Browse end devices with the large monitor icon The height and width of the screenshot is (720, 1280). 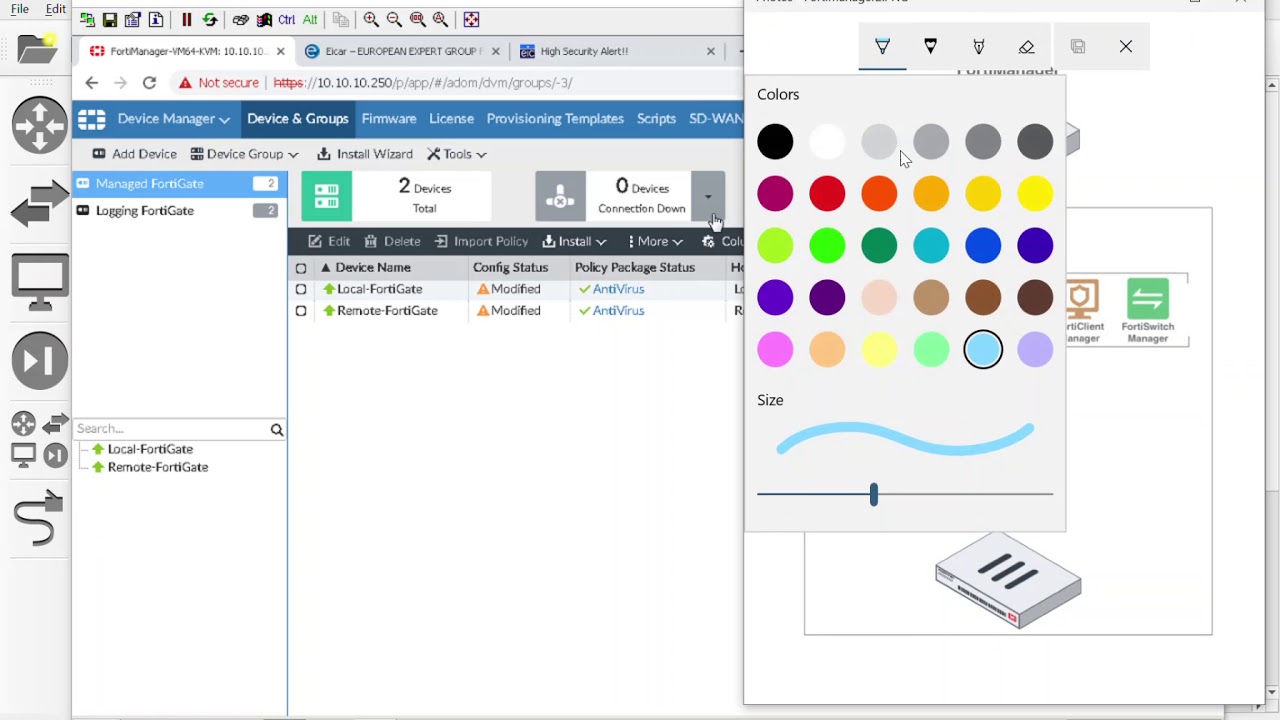coord(40,283)
